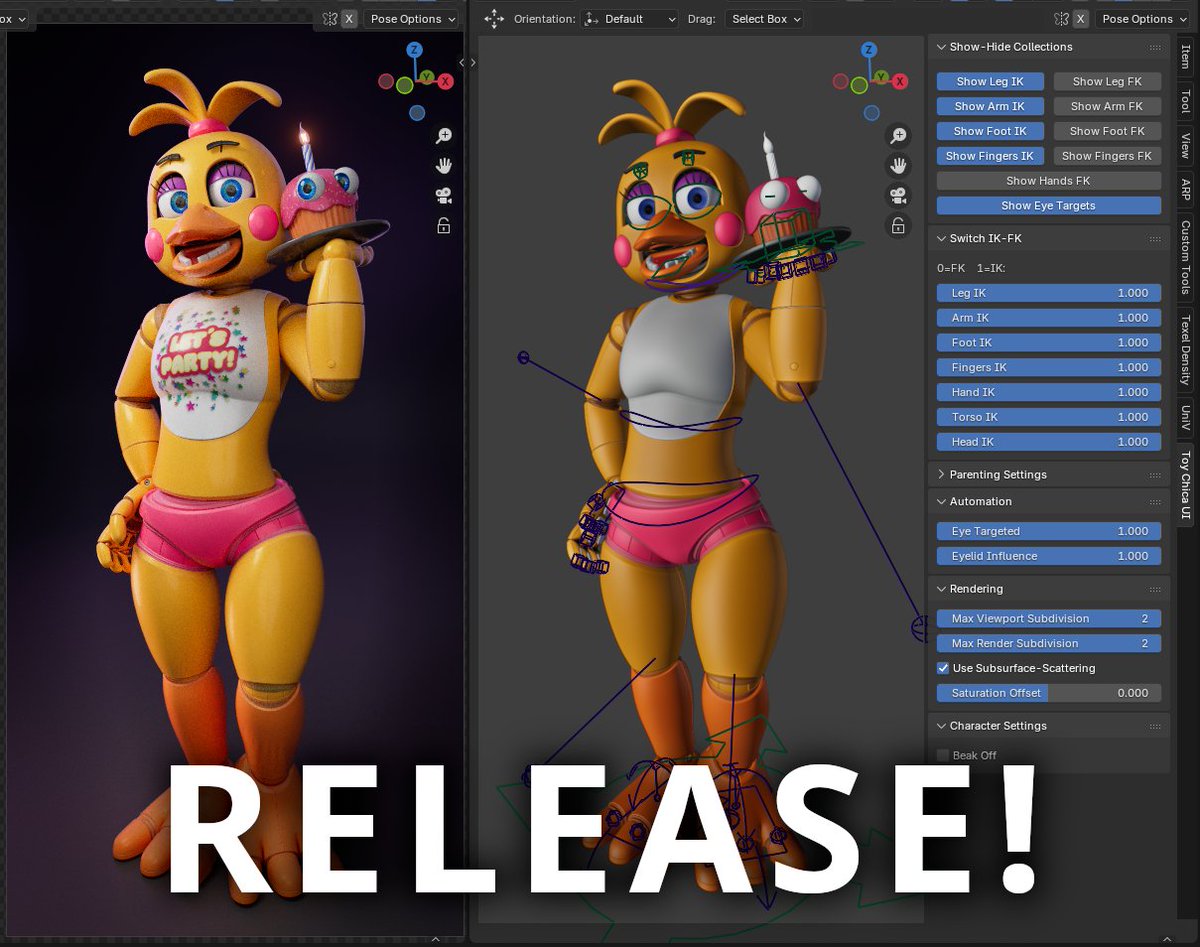The height and width of the screenshot is (947, 1200).
Task: Toggle camera view icon in right viewport
Action: click(899, 196)
